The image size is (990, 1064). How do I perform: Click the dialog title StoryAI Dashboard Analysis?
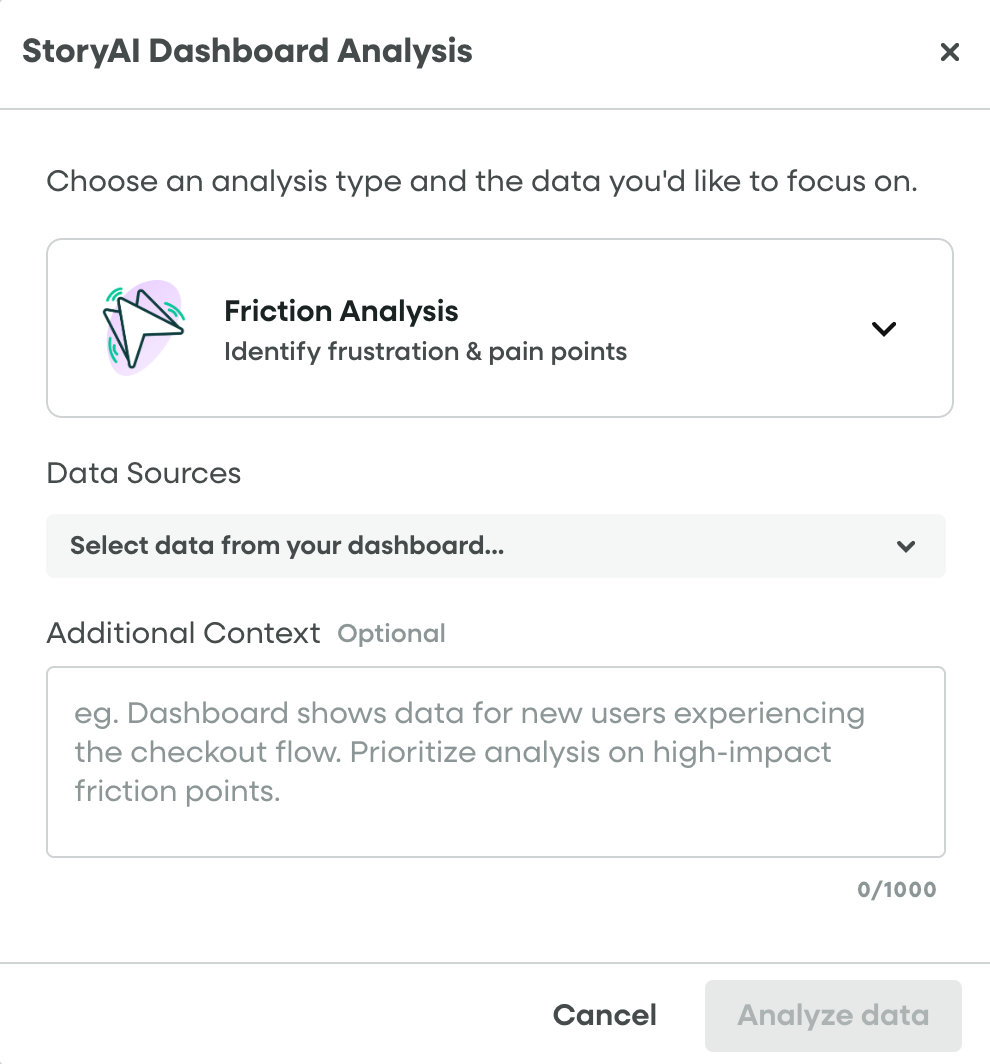247,50
